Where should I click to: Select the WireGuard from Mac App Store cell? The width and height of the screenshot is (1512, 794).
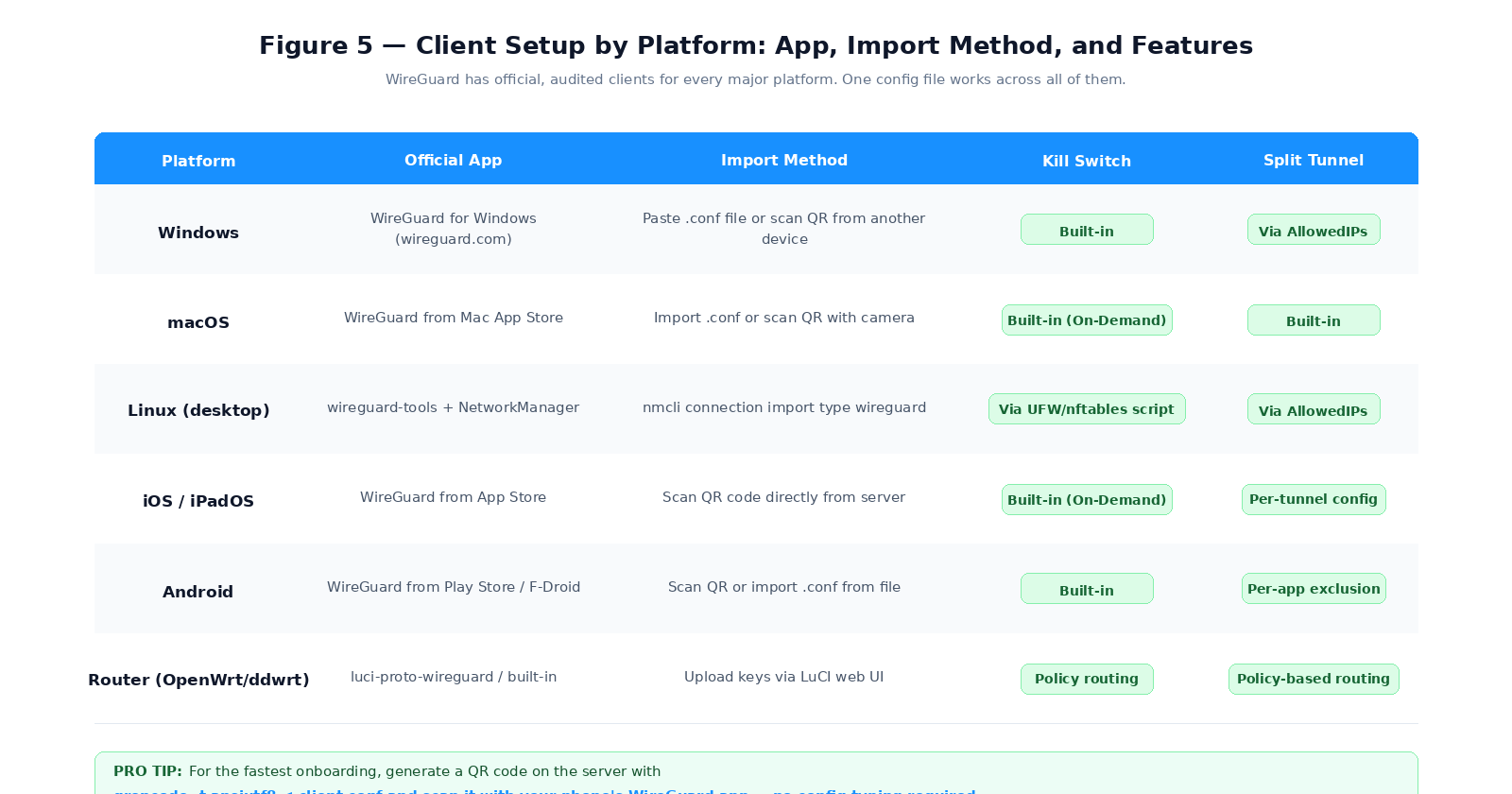pos(454,318)
